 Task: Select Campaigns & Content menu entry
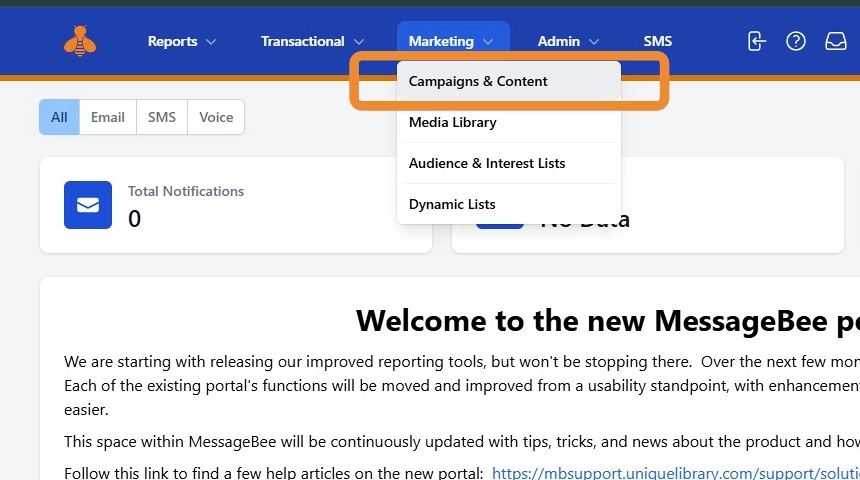coord(509,81)
